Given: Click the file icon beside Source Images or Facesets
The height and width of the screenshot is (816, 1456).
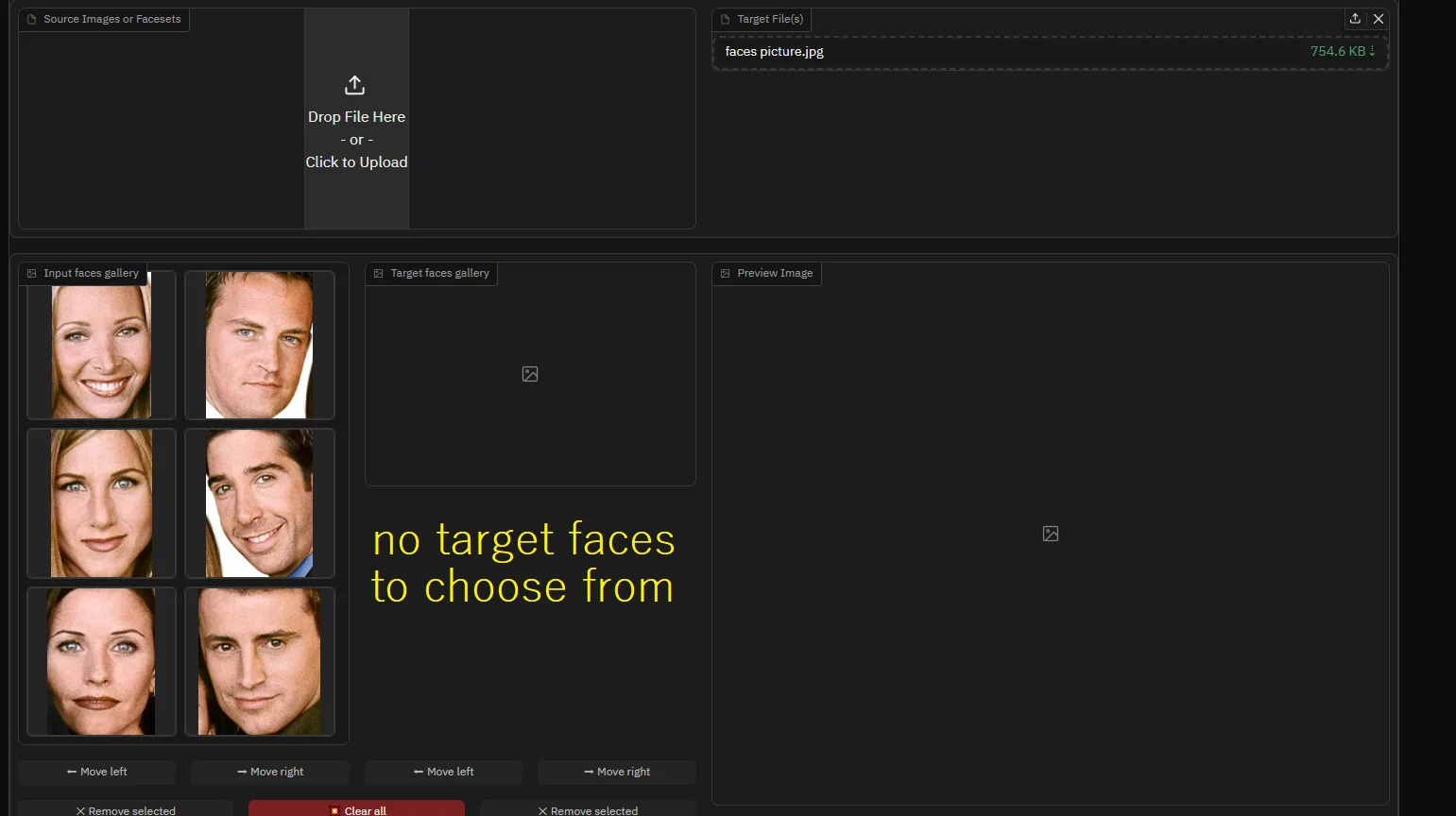Looking at the screenshot, I should click(31, 19).
